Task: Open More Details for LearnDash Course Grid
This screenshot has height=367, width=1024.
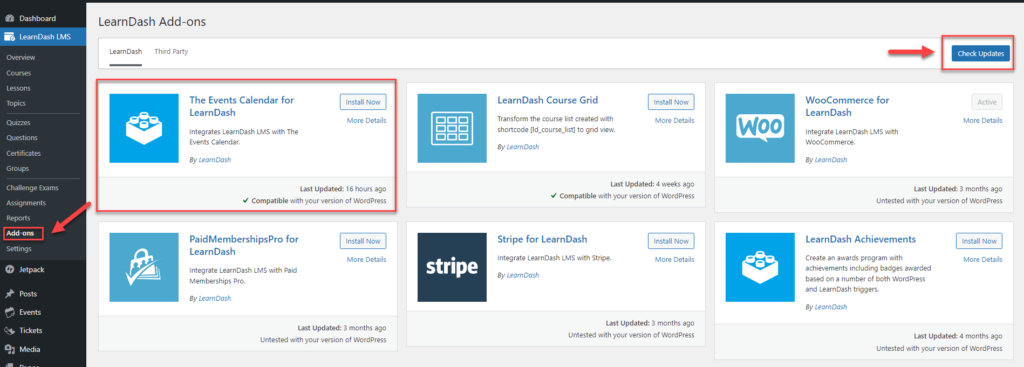Action: point(675,121)
